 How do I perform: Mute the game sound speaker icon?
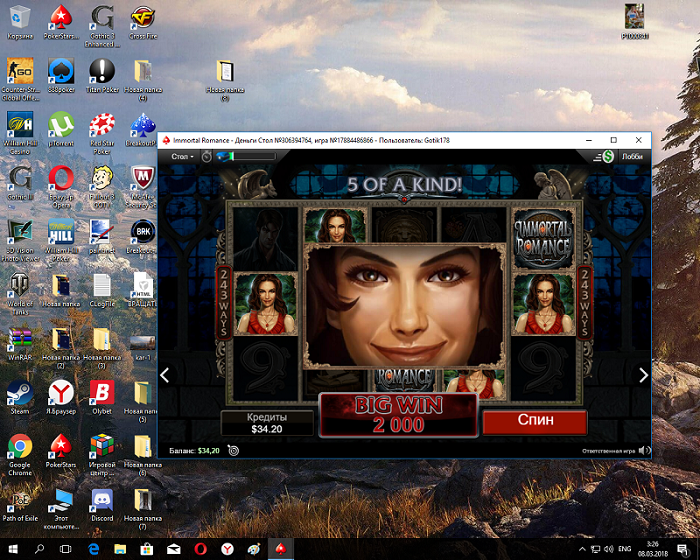644,451
